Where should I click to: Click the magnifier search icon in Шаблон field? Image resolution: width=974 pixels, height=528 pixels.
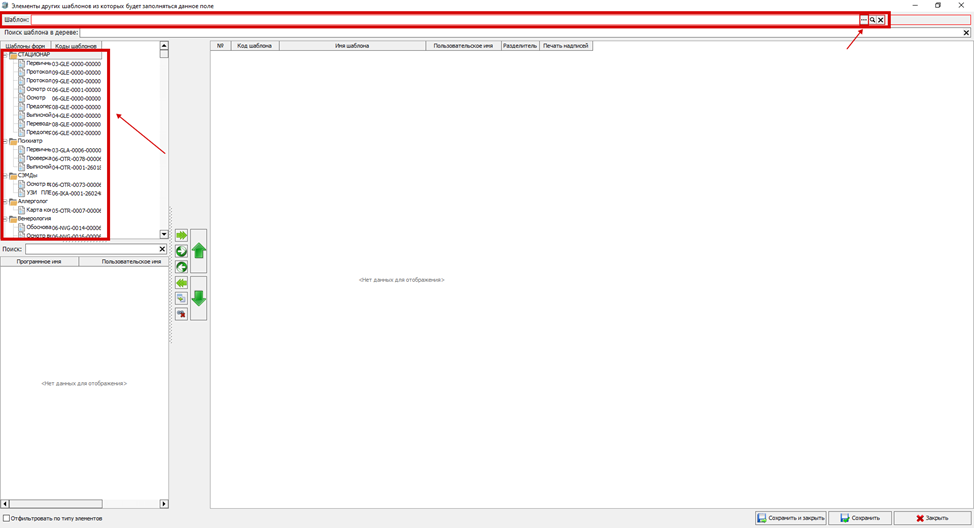pyautogui.click(x=872, y=20)
